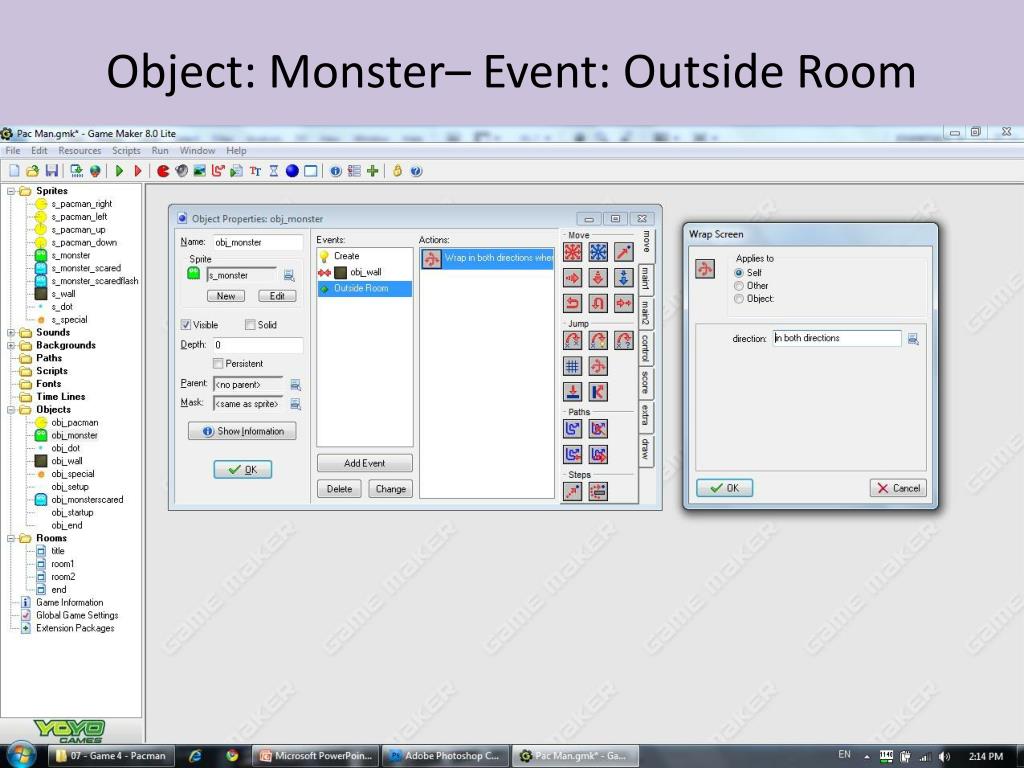Select the Reverse Horizontal action
Screen dimensions: 1024x768
(573, 303)
